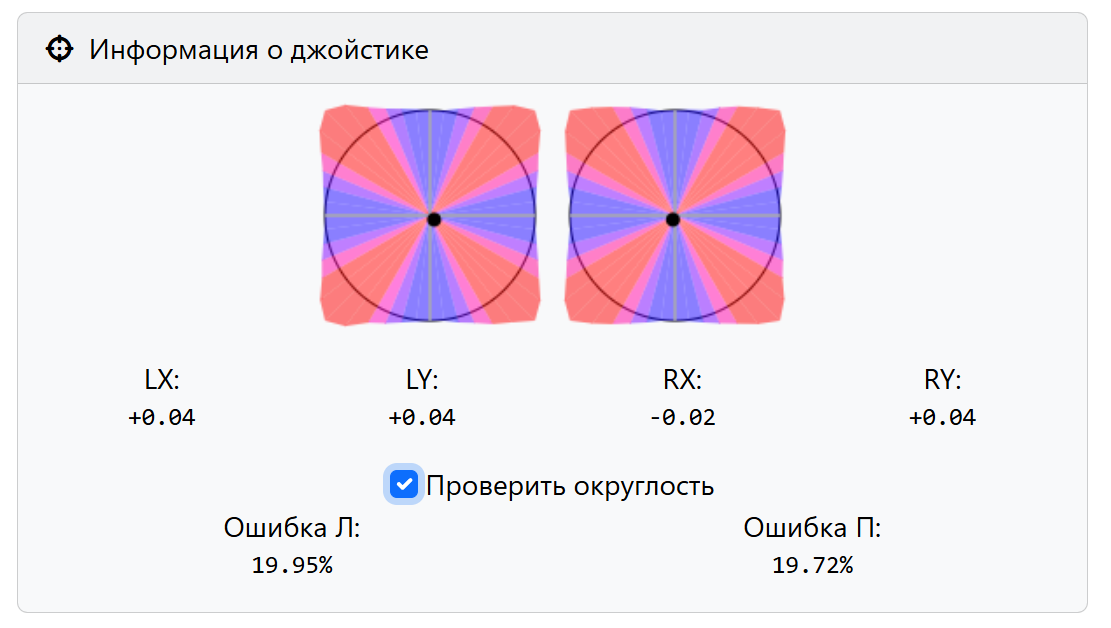Click the 'Проверить округлость' label text
This screenshot has width=1111, height=628.
point(570,486)
